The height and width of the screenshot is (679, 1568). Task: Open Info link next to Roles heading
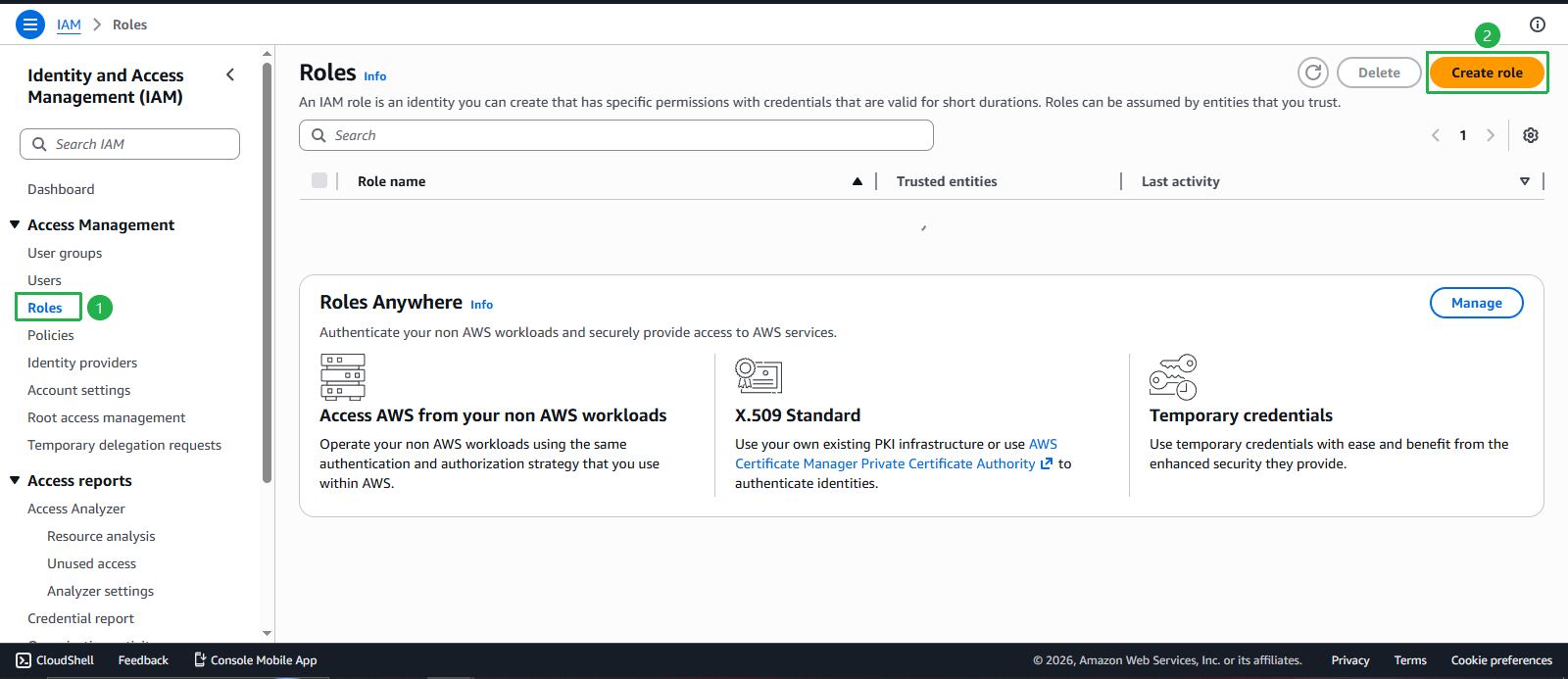375,76
